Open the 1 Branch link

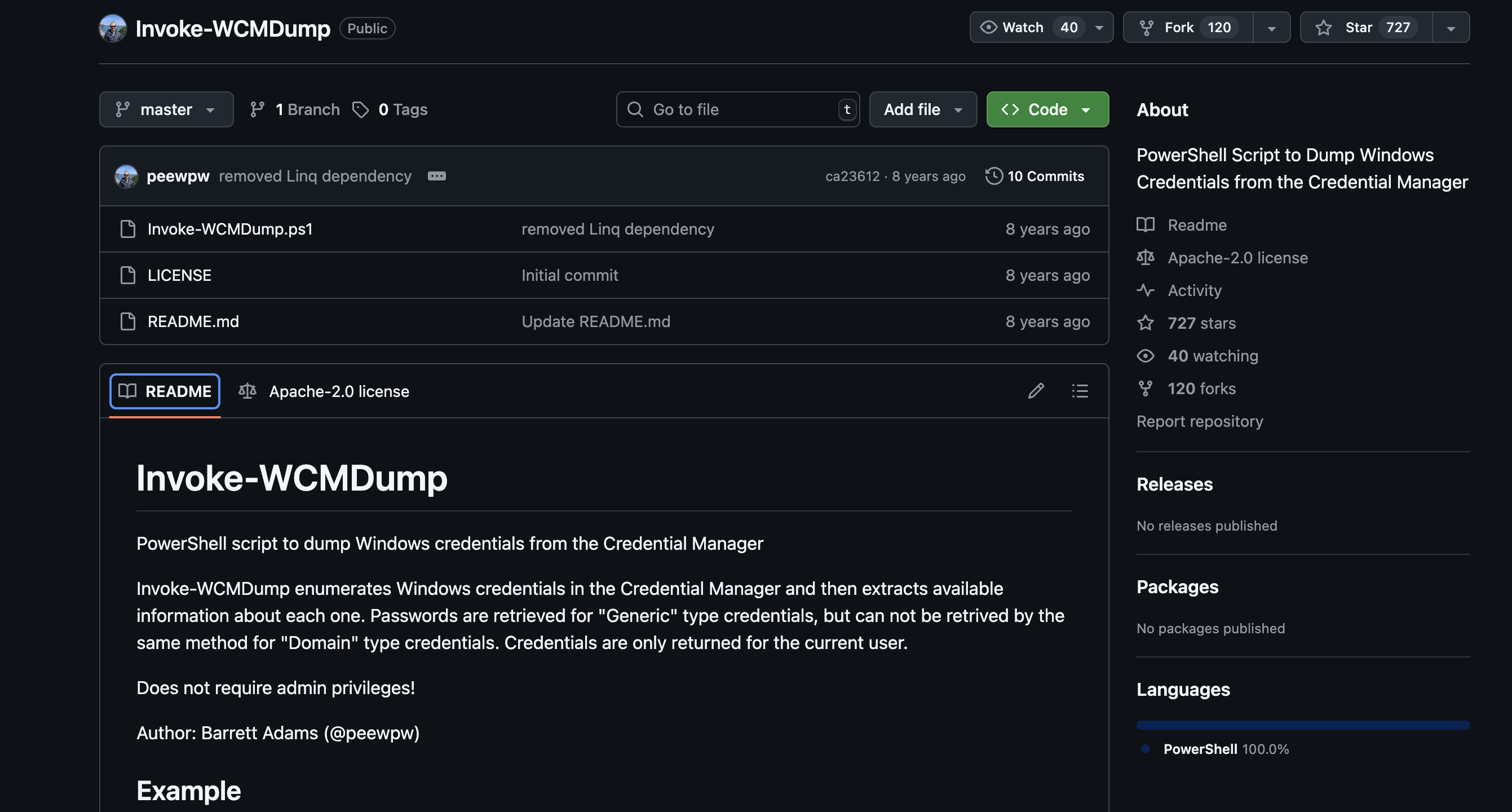click(x=295, y=109)
